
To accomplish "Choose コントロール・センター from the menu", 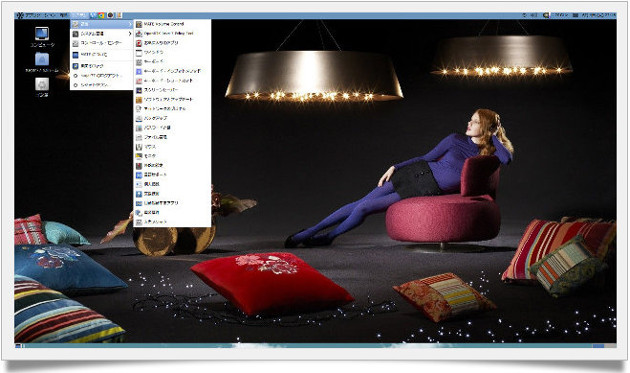I will coord(102,43).
